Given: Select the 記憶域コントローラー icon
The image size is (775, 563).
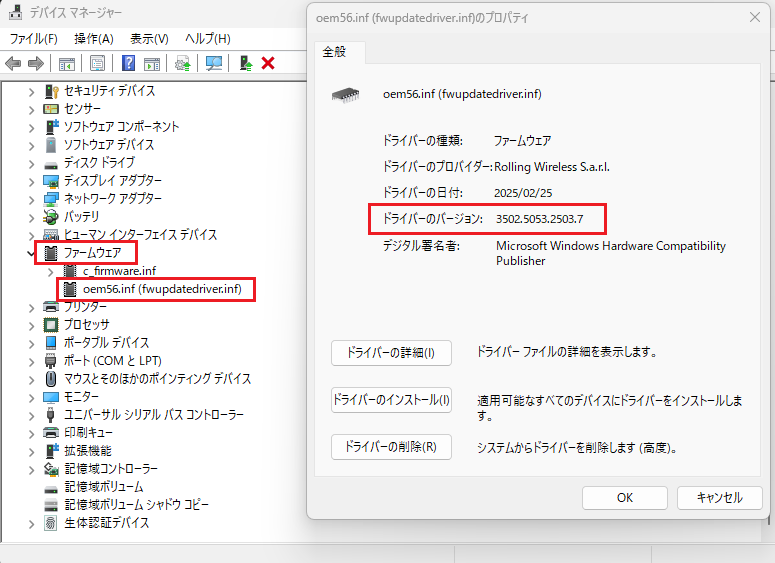Looking at the screenshot, I should point(51,469).
